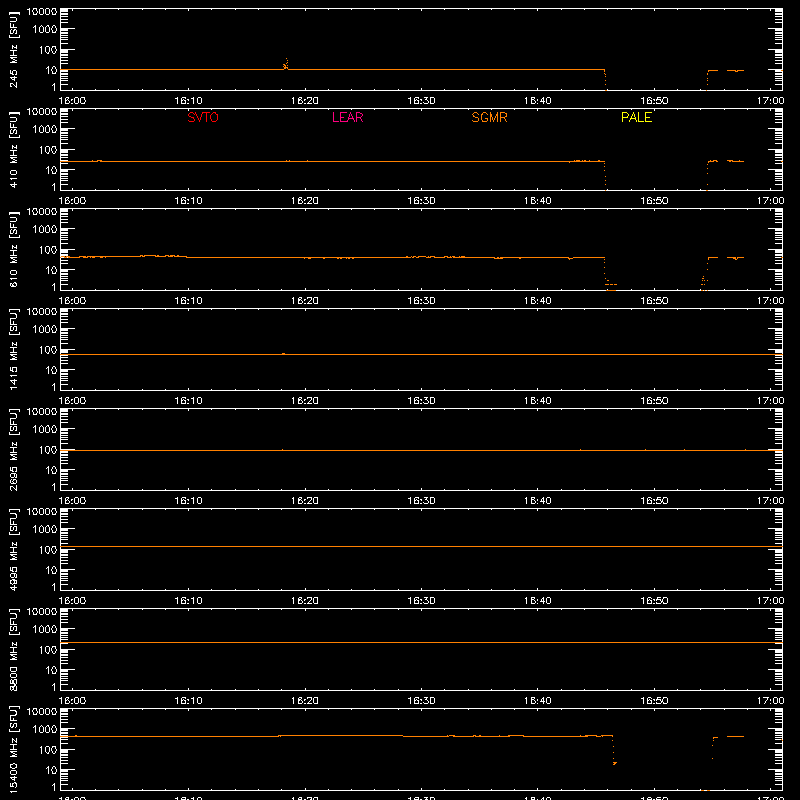
Task: Select the 1415 MHz [SFU] axis title
Action: click(14, 350)
